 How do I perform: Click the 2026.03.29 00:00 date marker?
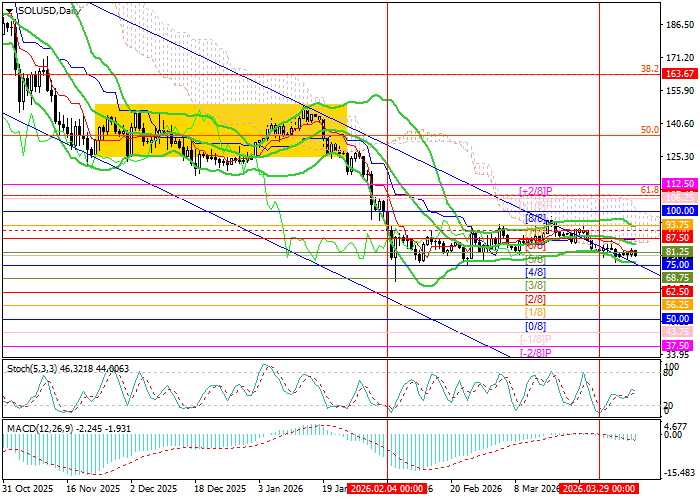(598, 490)
